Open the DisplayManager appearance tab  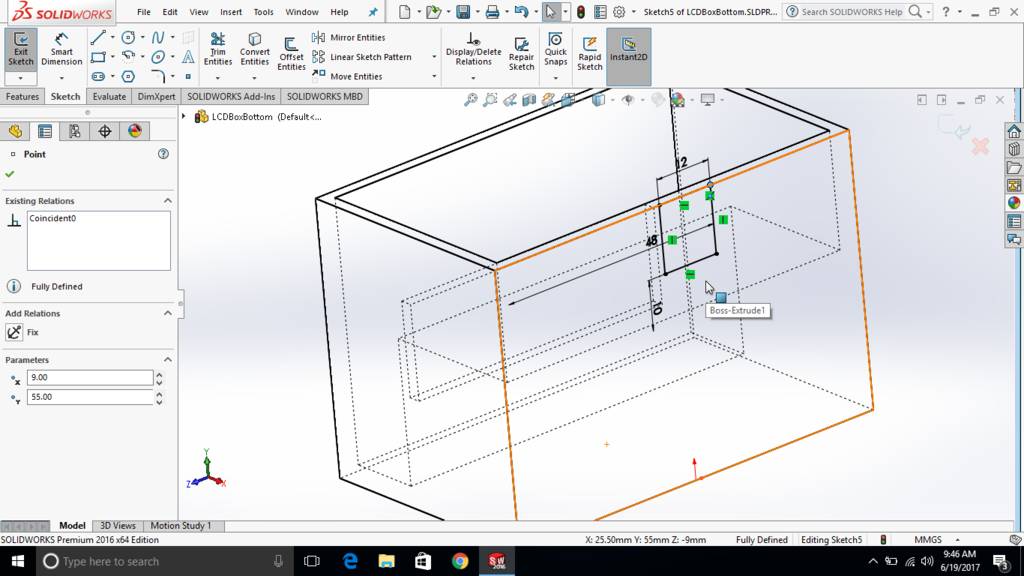tap(135, 131)
